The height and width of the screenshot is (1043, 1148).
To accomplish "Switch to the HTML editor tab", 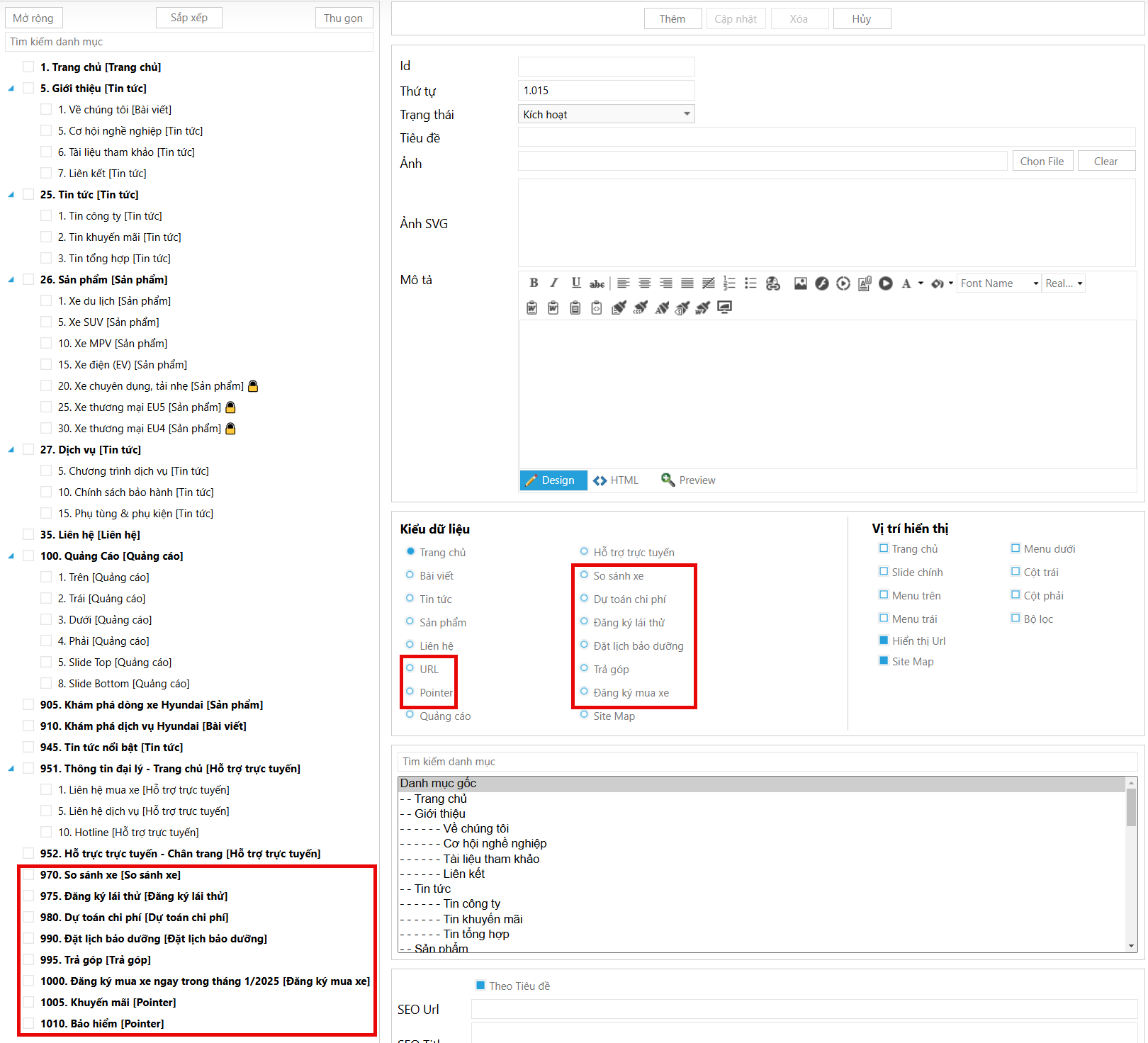I will tap(616, 480).
